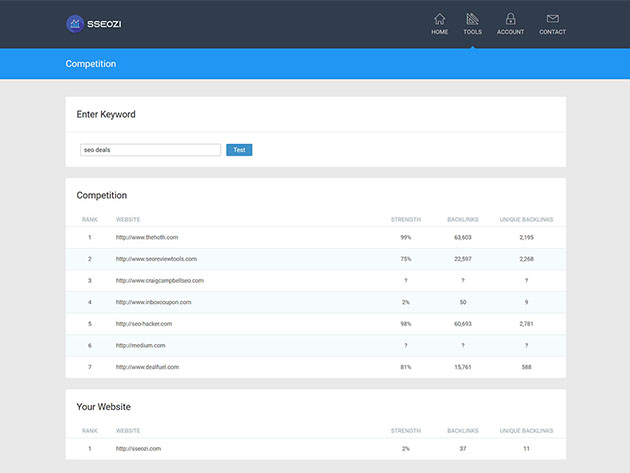630x473 pixels.
Task: Click the SSEOZI logo icon
Action: (x=75, y=23)
